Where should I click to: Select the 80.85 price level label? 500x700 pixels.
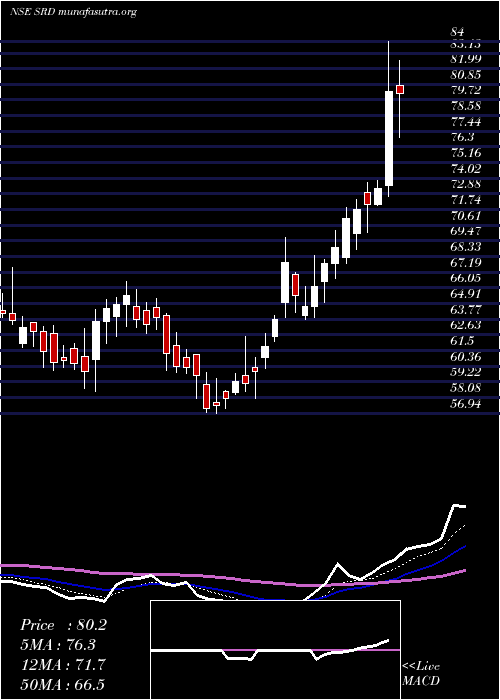(x=466, y=75)
